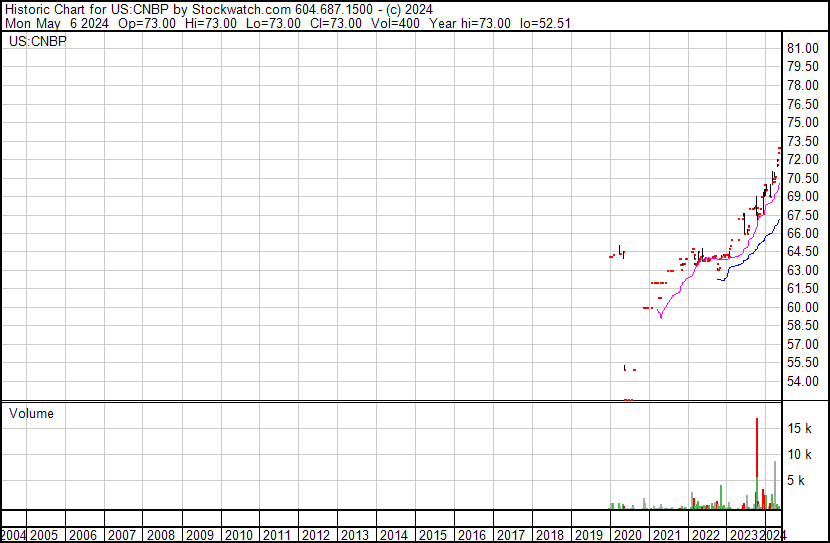
Task: Click the 60.00 price axis label
Action: 802,307
